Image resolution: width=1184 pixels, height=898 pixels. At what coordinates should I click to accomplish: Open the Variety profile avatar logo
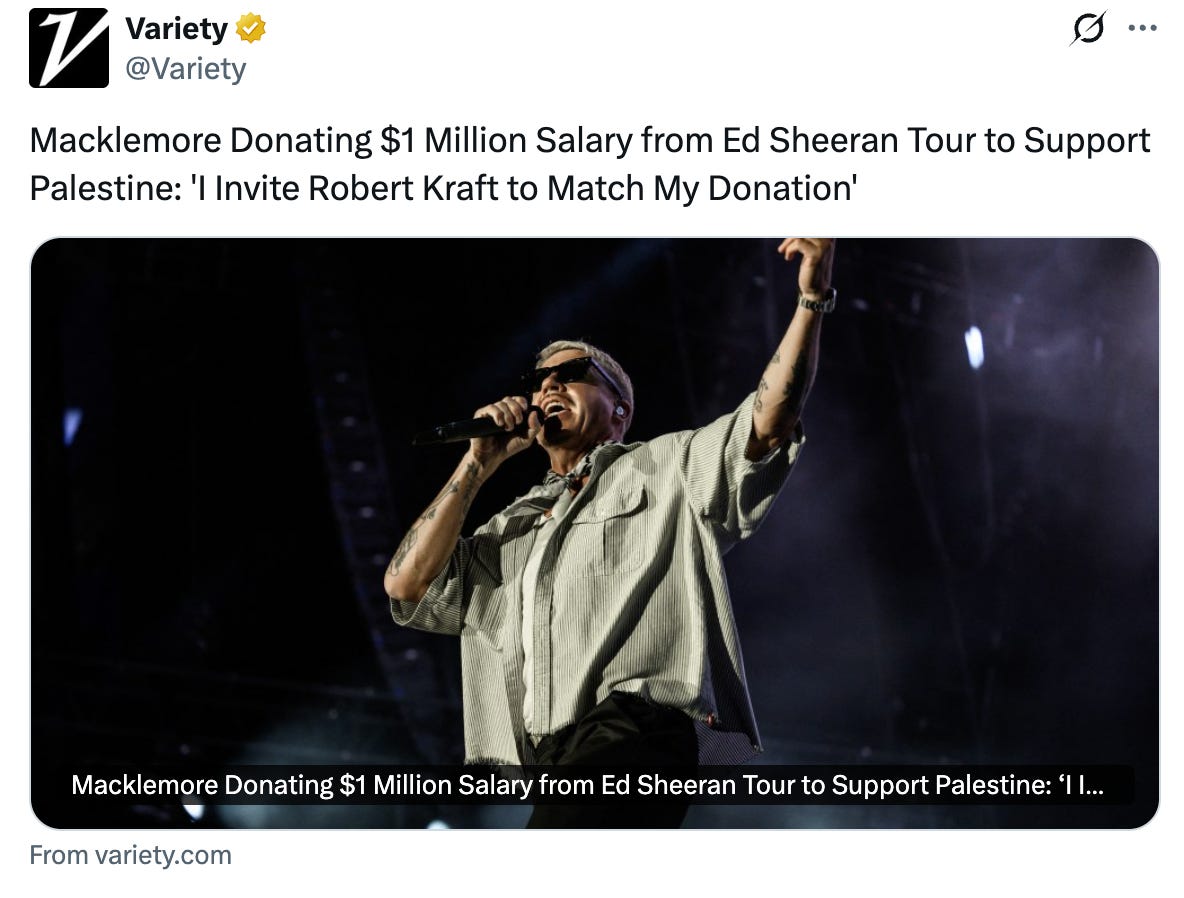(x=69, y=48)
